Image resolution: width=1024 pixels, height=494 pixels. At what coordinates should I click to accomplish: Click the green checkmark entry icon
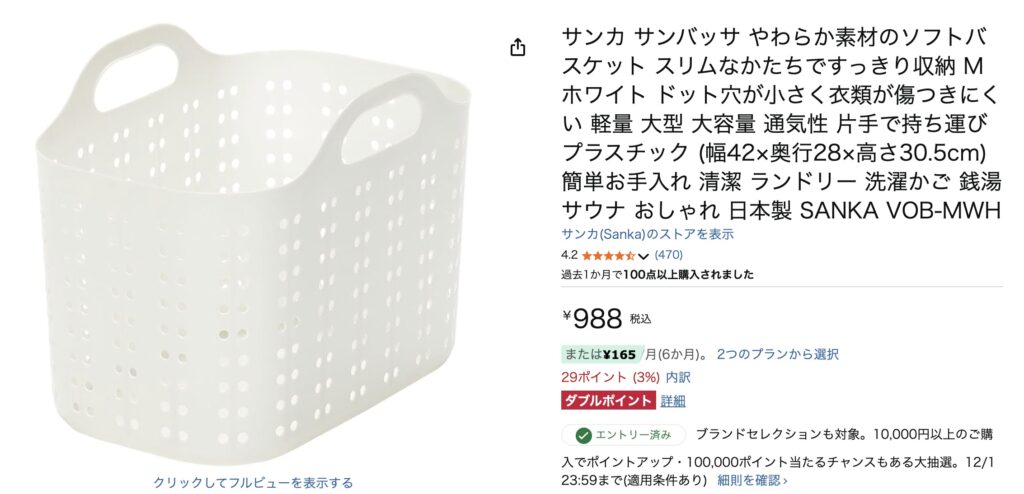point(583,435)
